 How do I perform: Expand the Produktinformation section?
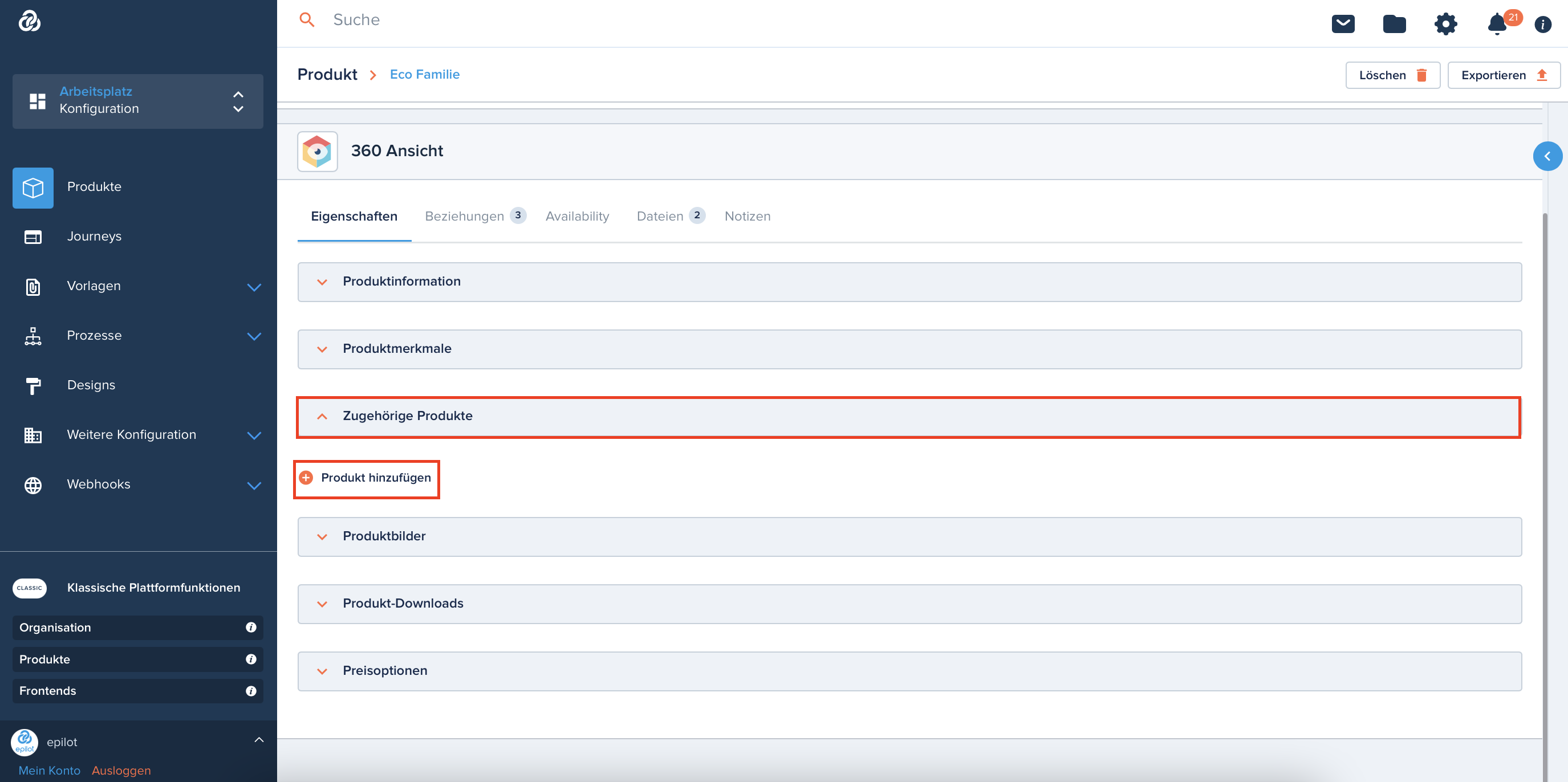pos(909,282)
